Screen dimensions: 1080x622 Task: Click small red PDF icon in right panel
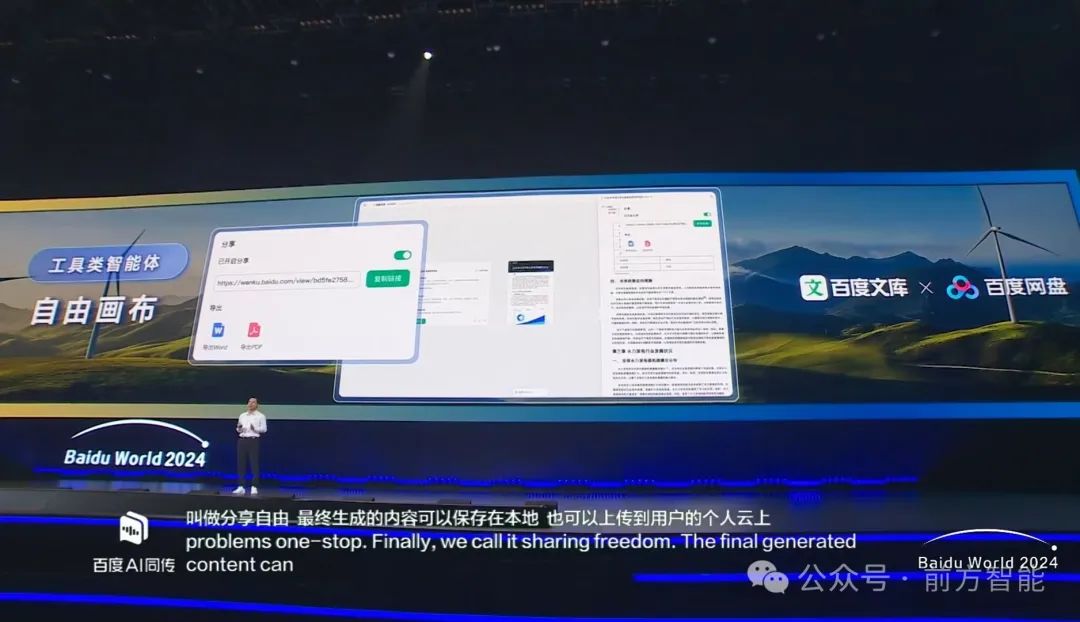(647, 243)
